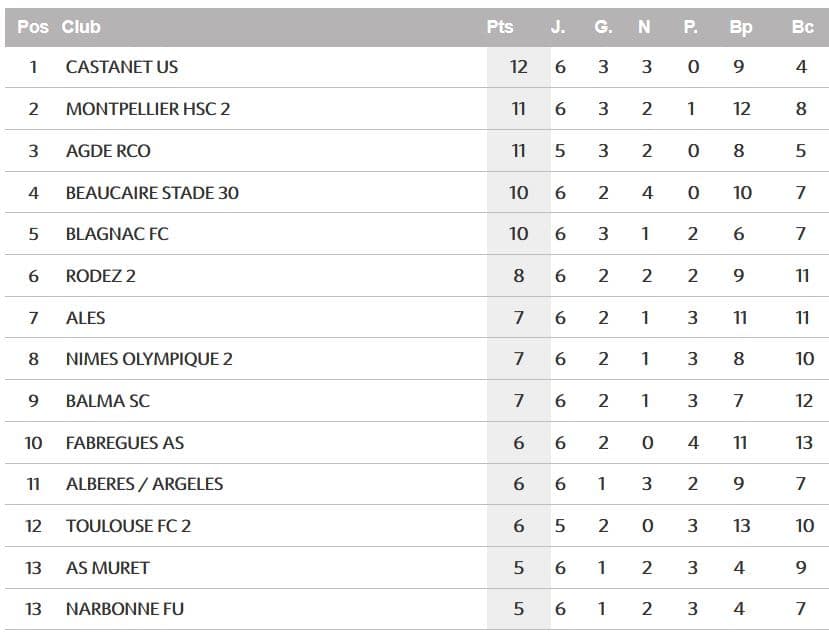
Task: Click FABREGUES AS team name
Action: click(x=125, y=443)
